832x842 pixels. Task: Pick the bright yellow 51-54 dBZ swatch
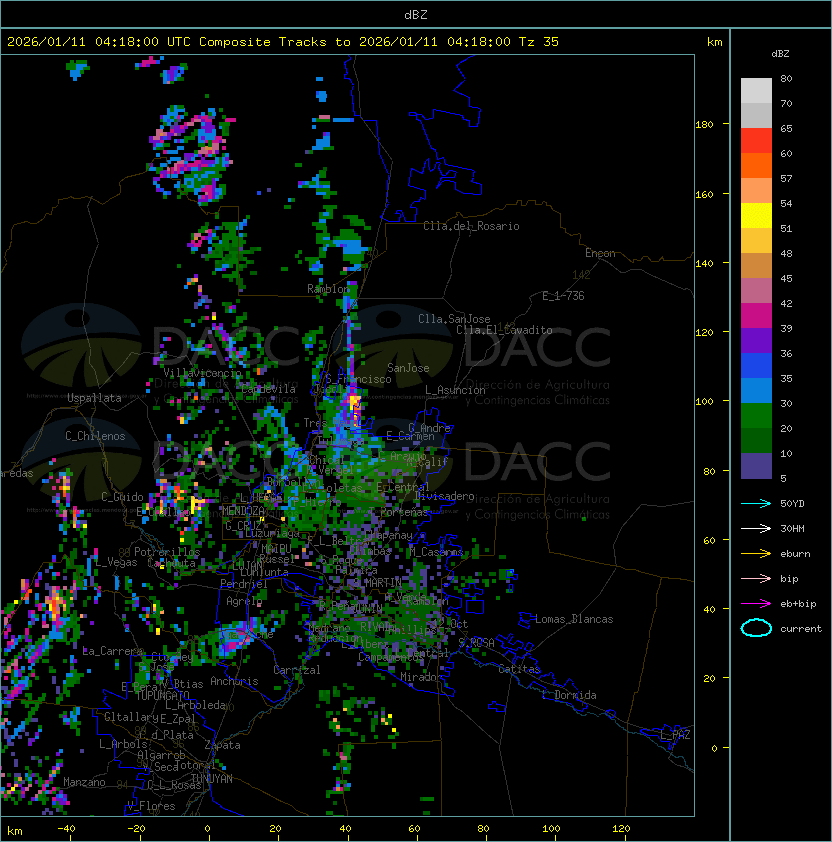[756, 215]
